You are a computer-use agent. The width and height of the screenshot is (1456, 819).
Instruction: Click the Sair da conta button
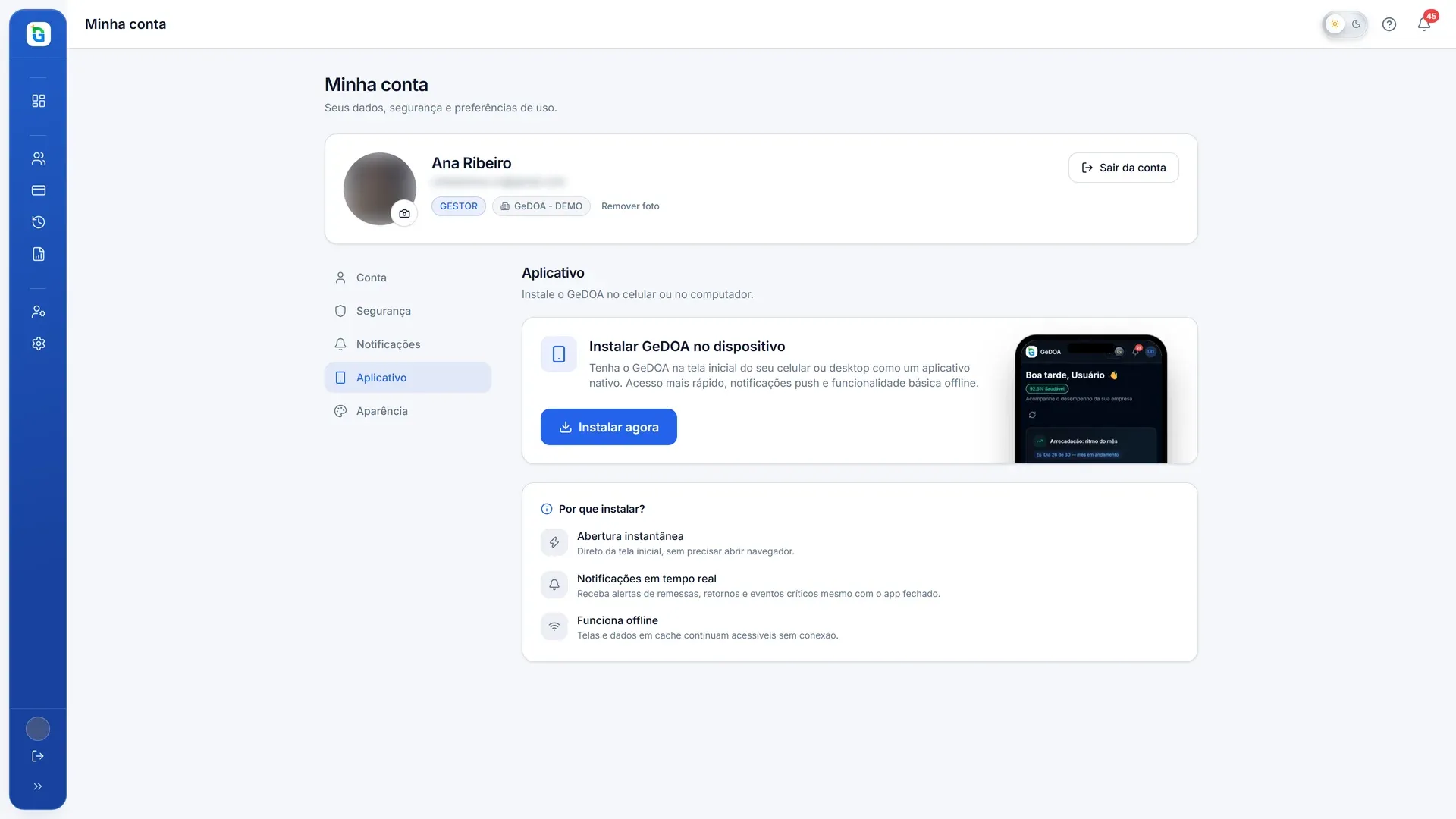click(x=1123, y=168)
